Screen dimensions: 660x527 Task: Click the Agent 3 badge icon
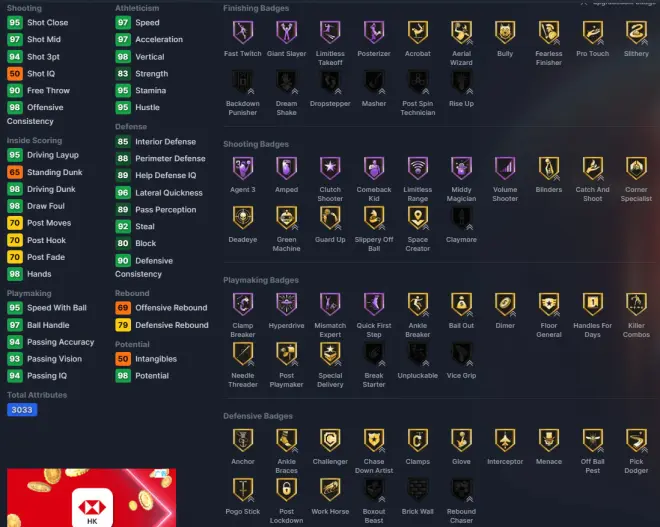click(243, 168)
